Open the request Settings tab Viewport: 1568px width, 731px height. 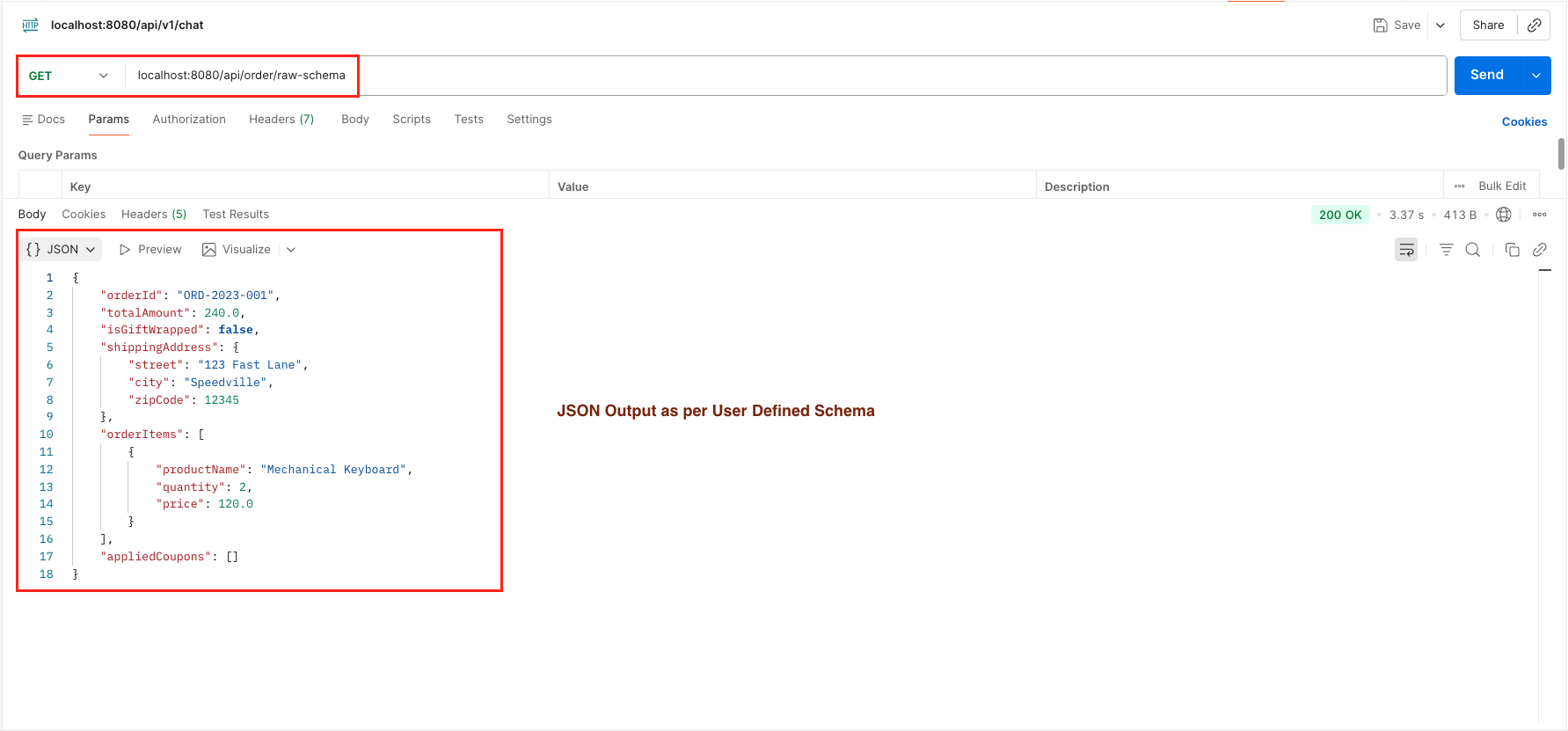(529, 119)
